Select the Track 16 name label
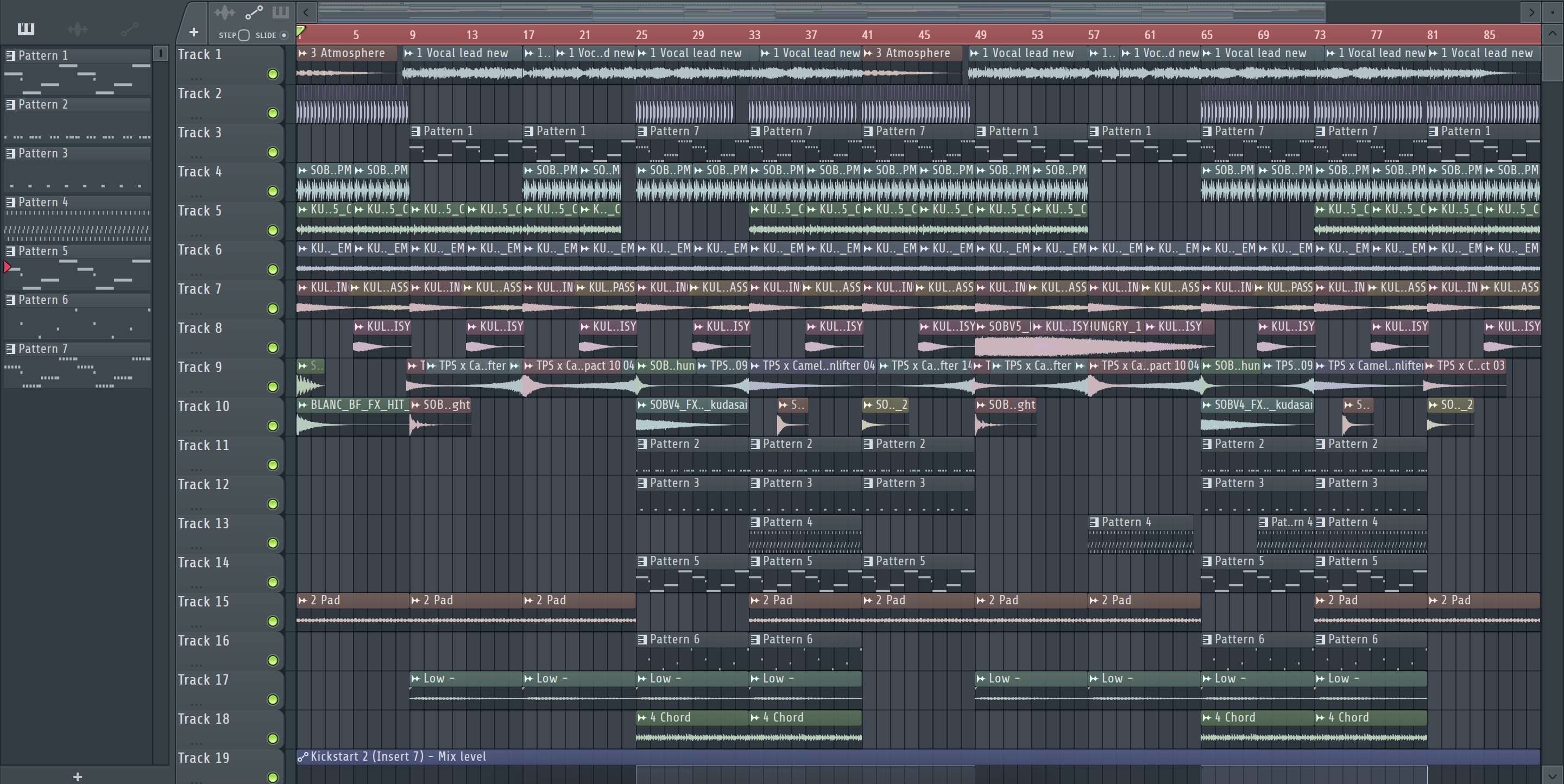The width and height of the screenshot is (1564, 784). tap(204, 640)
